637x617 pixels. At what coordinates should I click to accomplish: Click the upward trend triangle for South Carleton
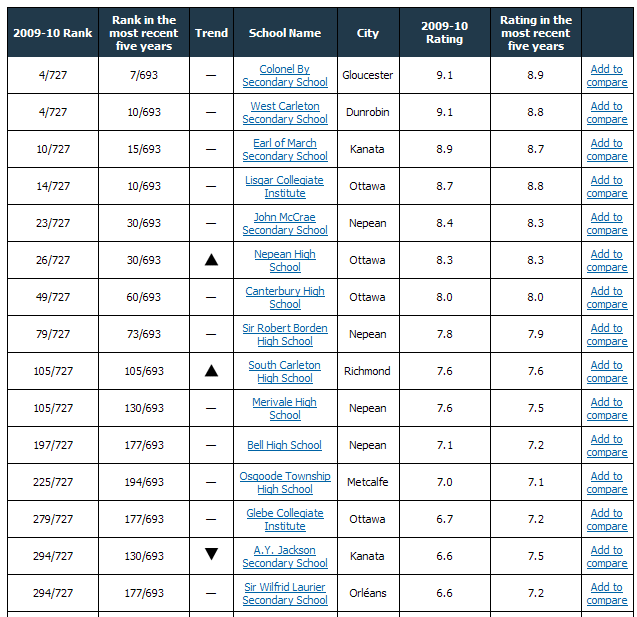point(211,371)
